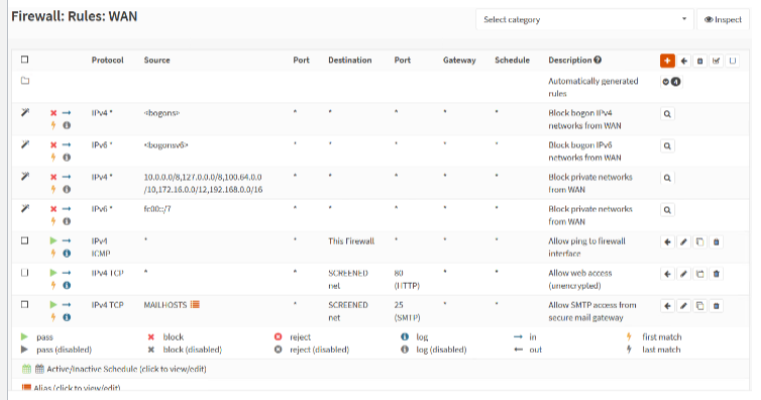Enable selected rules with header checkmark icon
The image size is (761, 400).
(x=716, y=61)
